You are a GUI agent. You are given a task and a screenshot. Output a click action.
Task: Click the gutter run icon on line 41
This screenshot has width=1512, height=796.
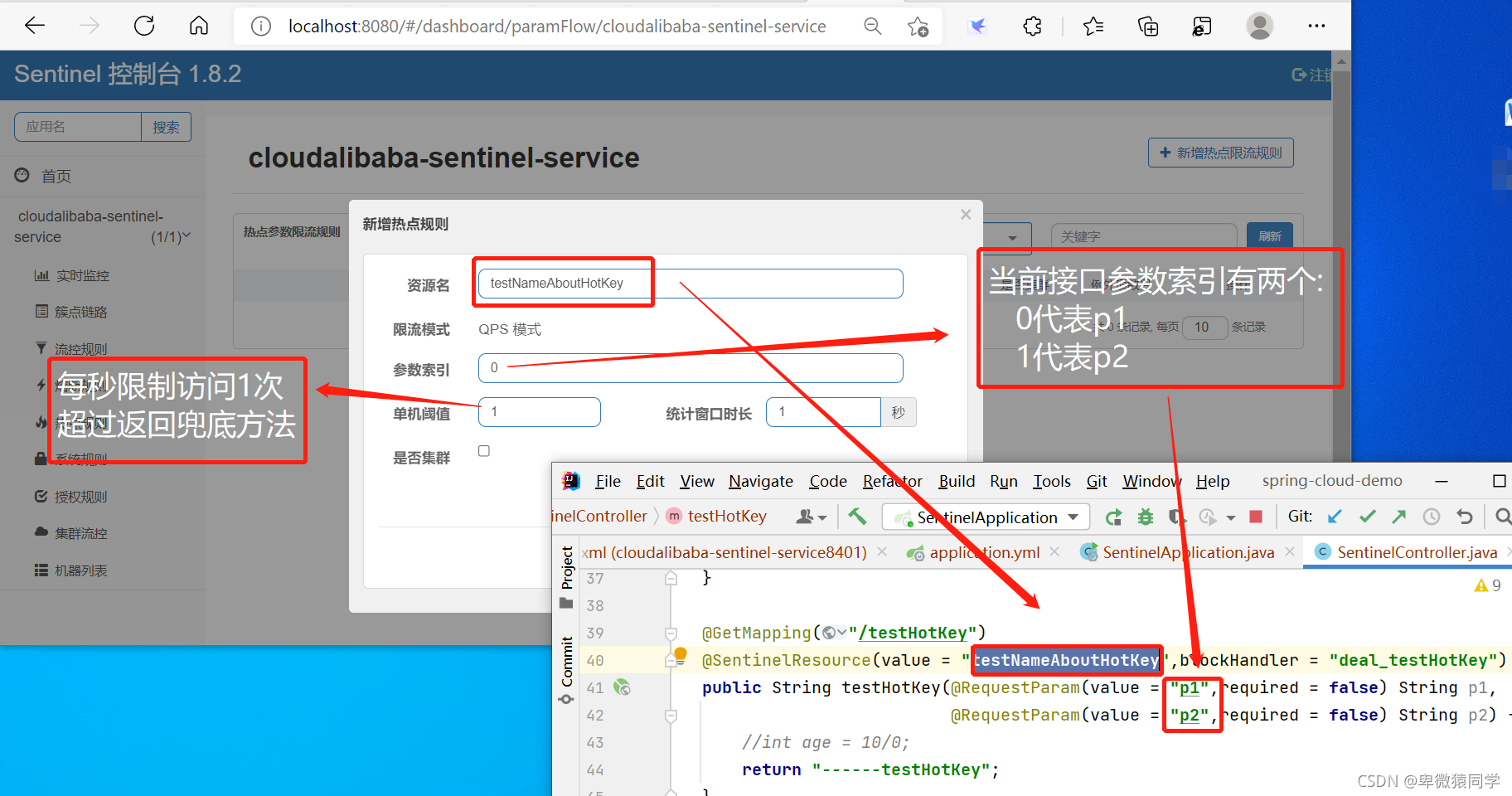(x=622, y=687)
